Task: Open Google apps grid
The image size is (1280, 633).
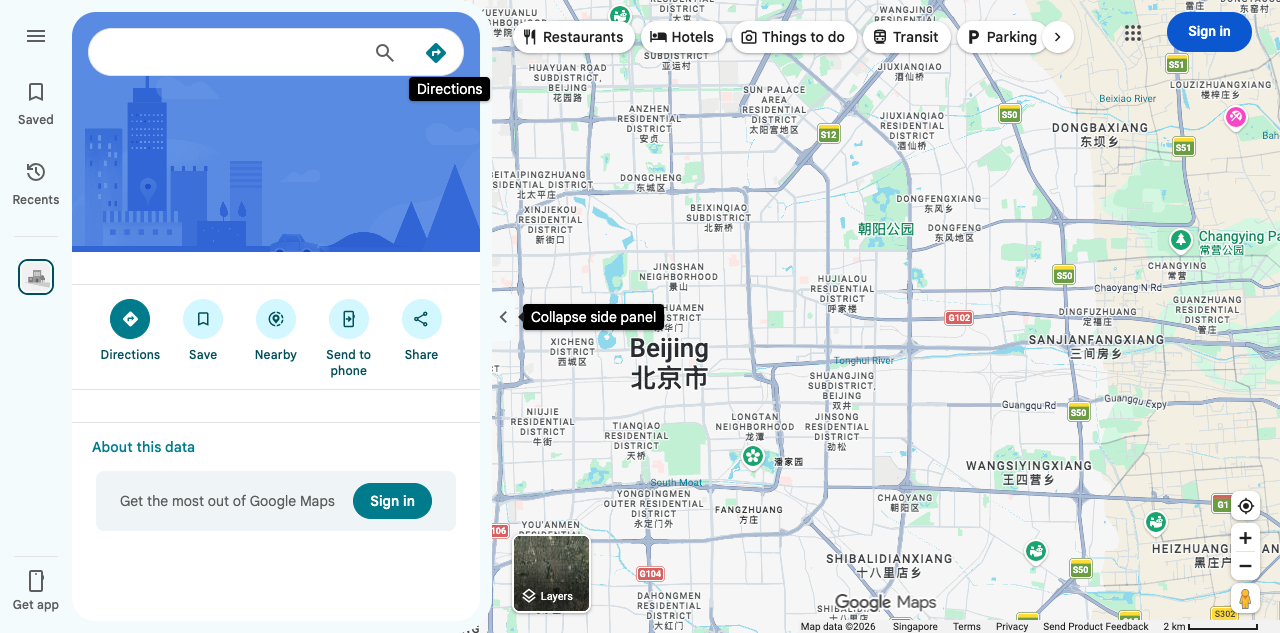Action: coord(1132,33)
